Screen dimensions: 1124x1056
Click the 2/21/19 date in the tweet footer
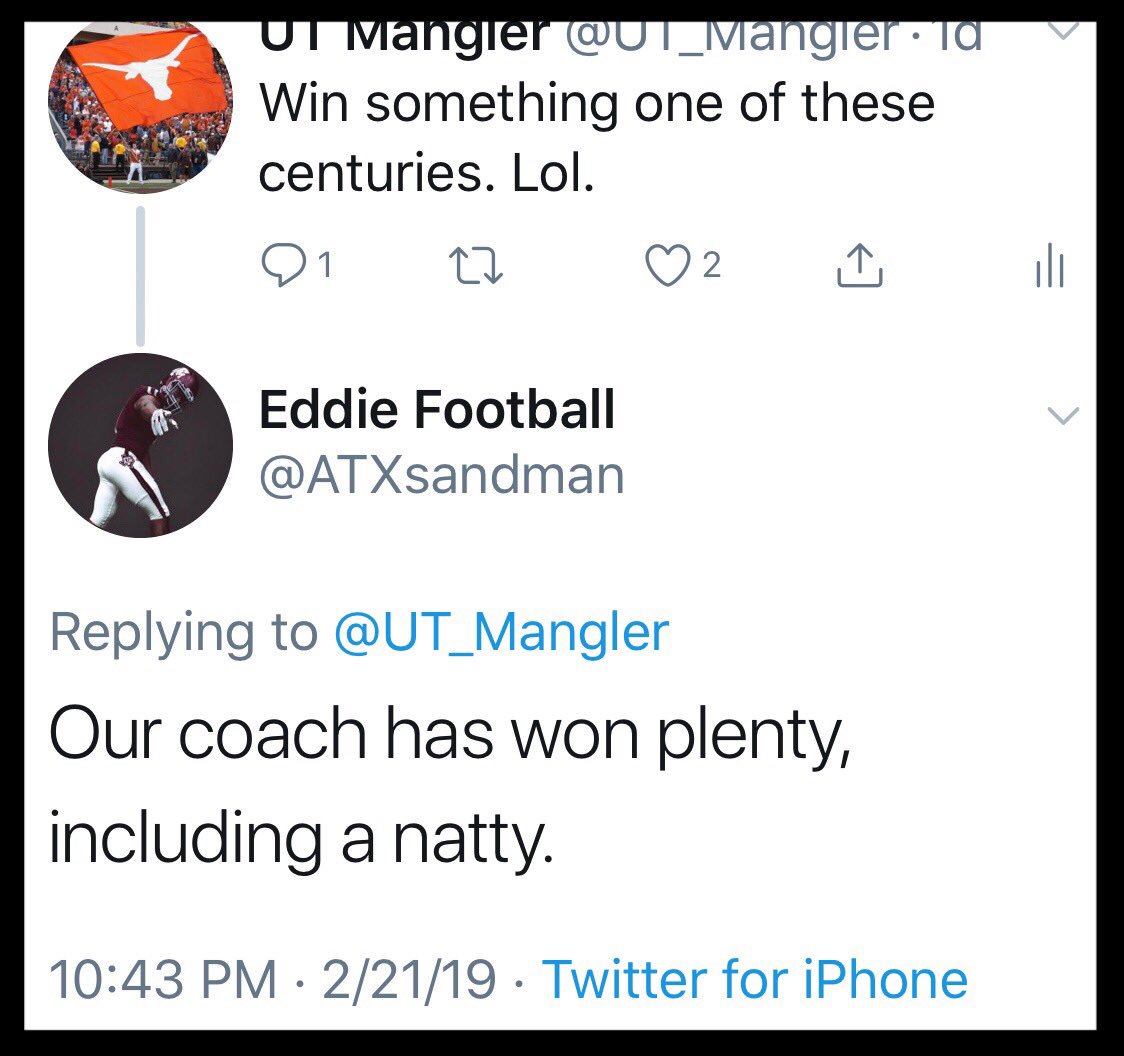point(409,979)
